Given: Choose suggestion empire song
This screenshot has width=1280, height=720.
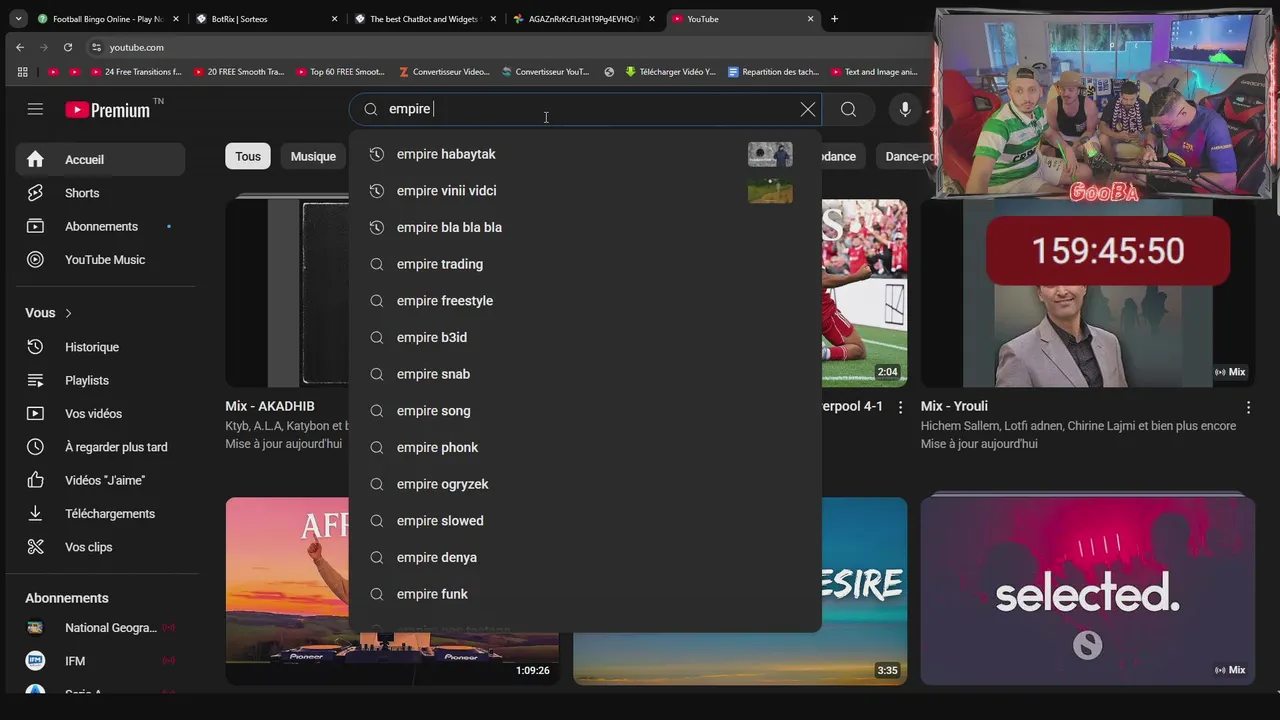Looking at the screenshot, I should coord(585,411).
